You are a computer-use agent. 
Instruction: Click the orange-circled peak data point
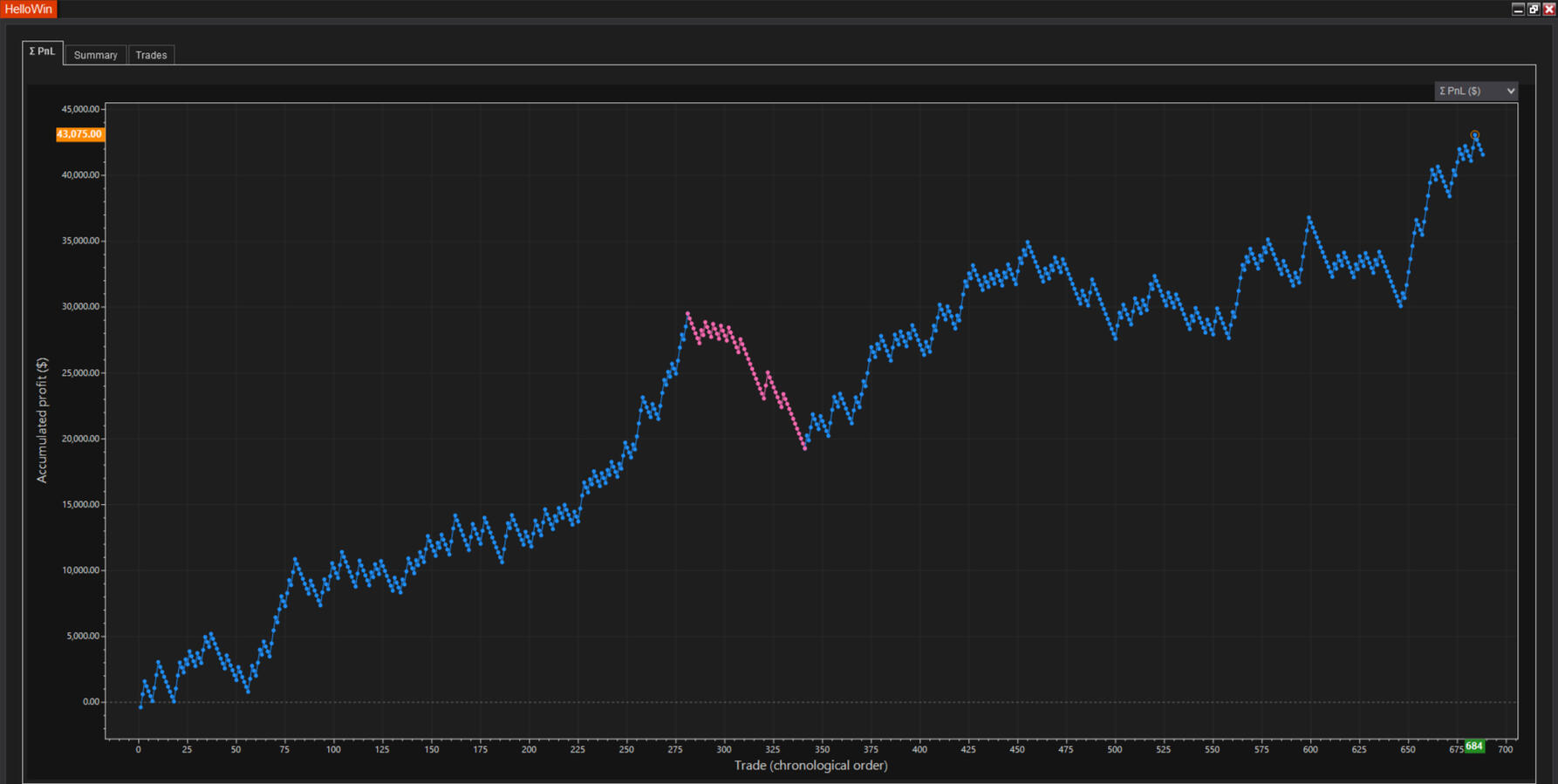tap(1475, 135)
